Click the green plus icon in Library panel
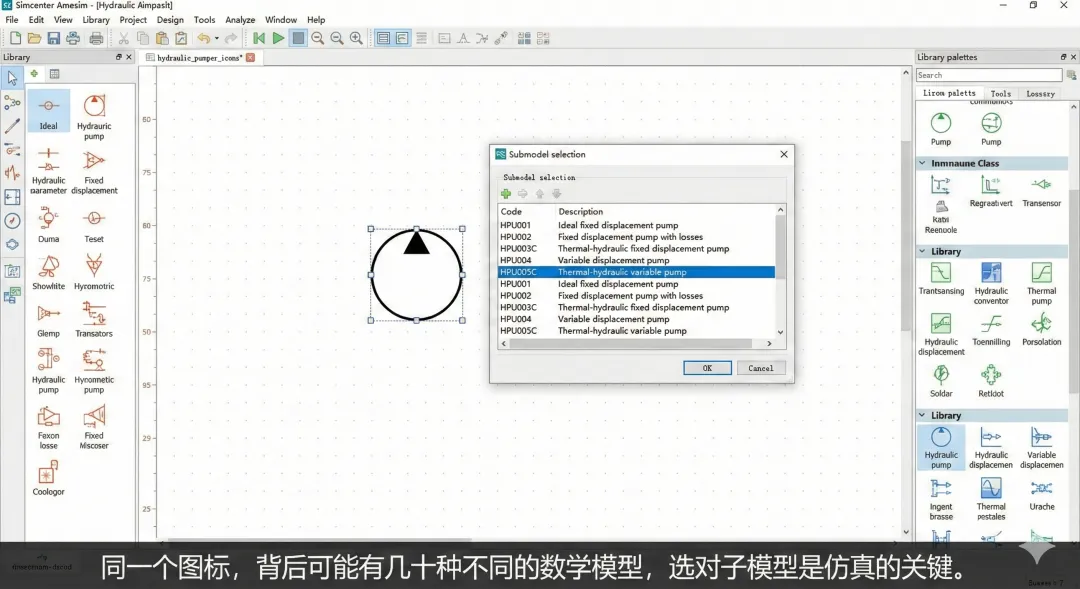This screenshot has height=589, width=1080. click(x=34, y=74)
